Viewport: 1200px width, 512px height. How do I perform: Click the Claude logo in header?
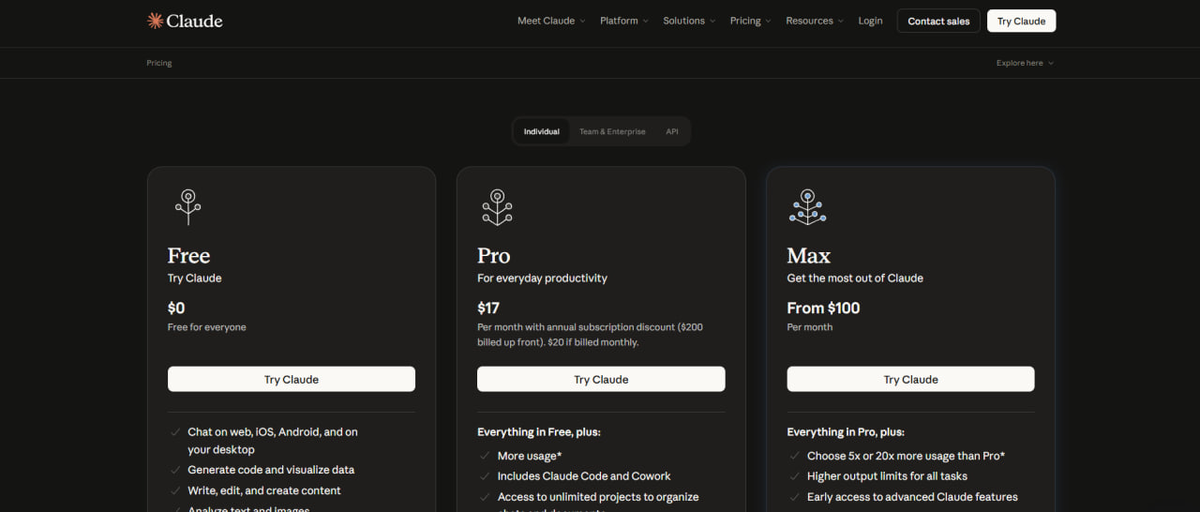click(x=185, y=20)
